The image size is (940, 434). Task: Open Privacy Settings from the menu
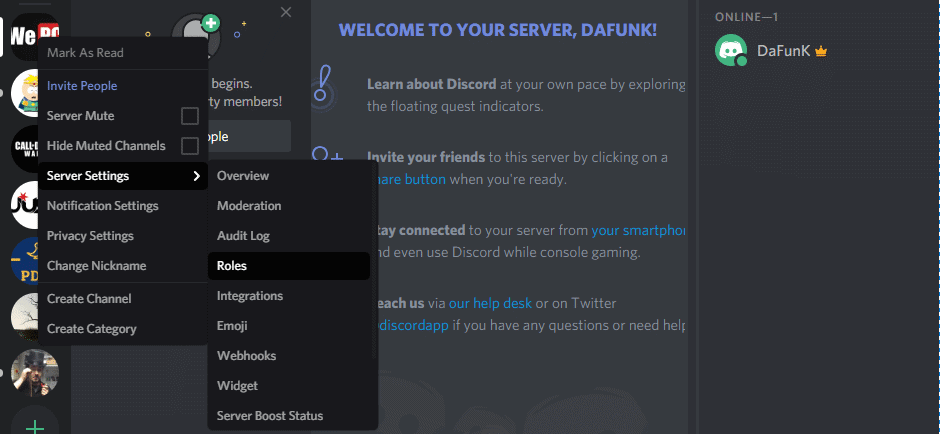click(123, 236)
